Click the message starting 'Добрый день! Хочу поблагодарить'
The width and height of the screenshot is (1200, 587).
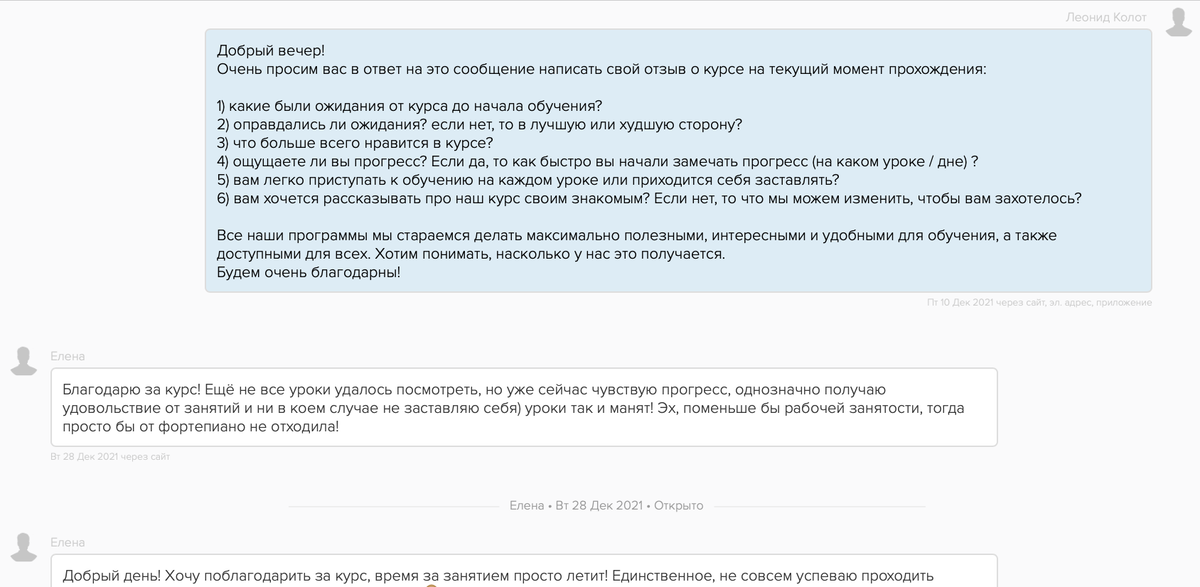pos(498,575)
